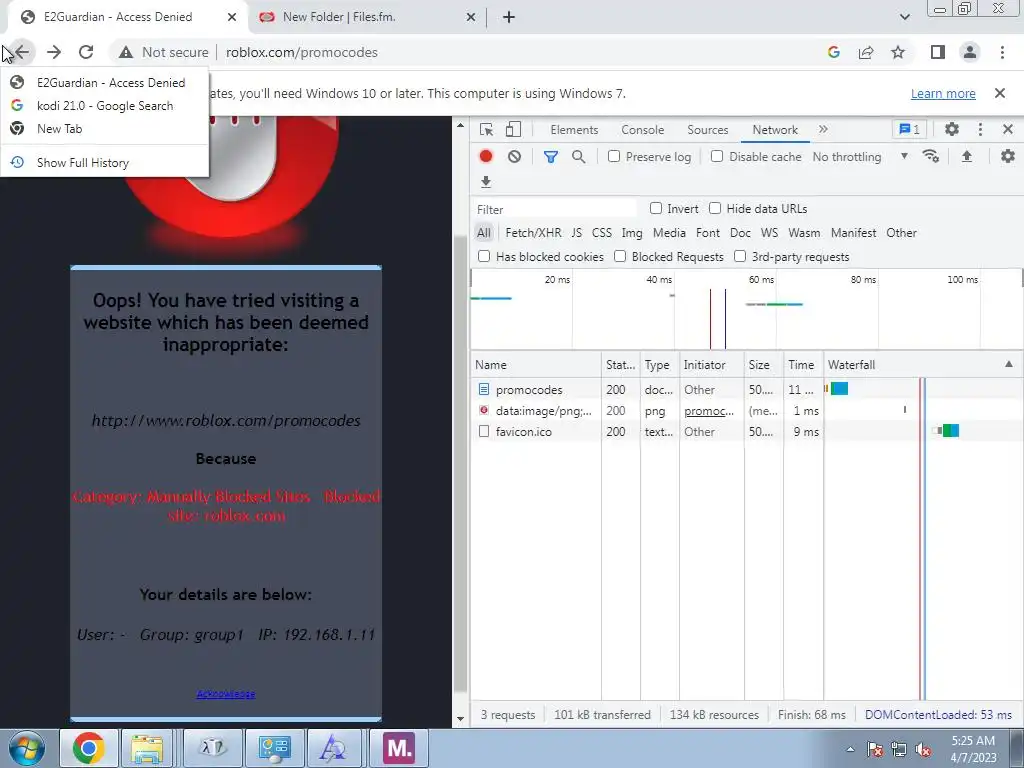Open the Chrome profile avatar
Viewport: 1024px width, 768px height.
tap(970, 52)
